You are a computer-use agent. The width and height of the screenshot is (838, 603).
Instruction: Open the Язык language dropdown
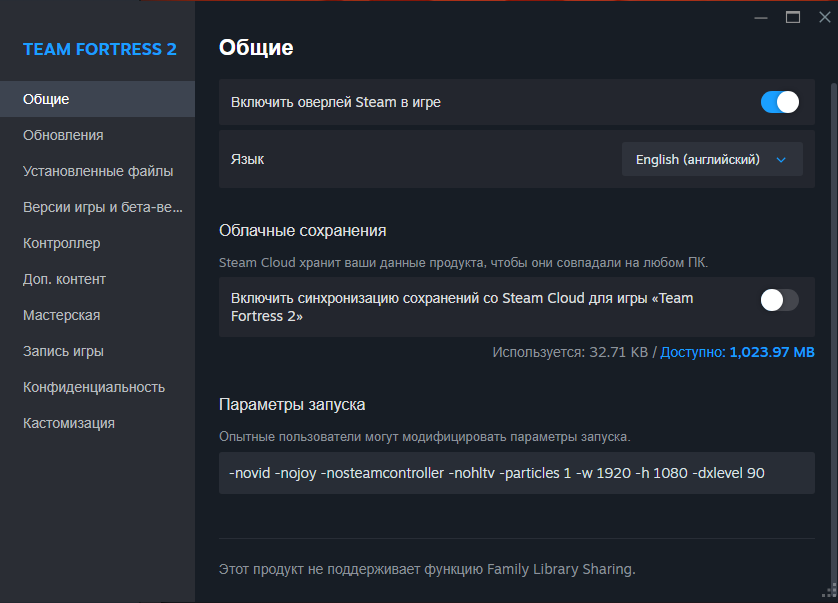[x=712, y=159]
